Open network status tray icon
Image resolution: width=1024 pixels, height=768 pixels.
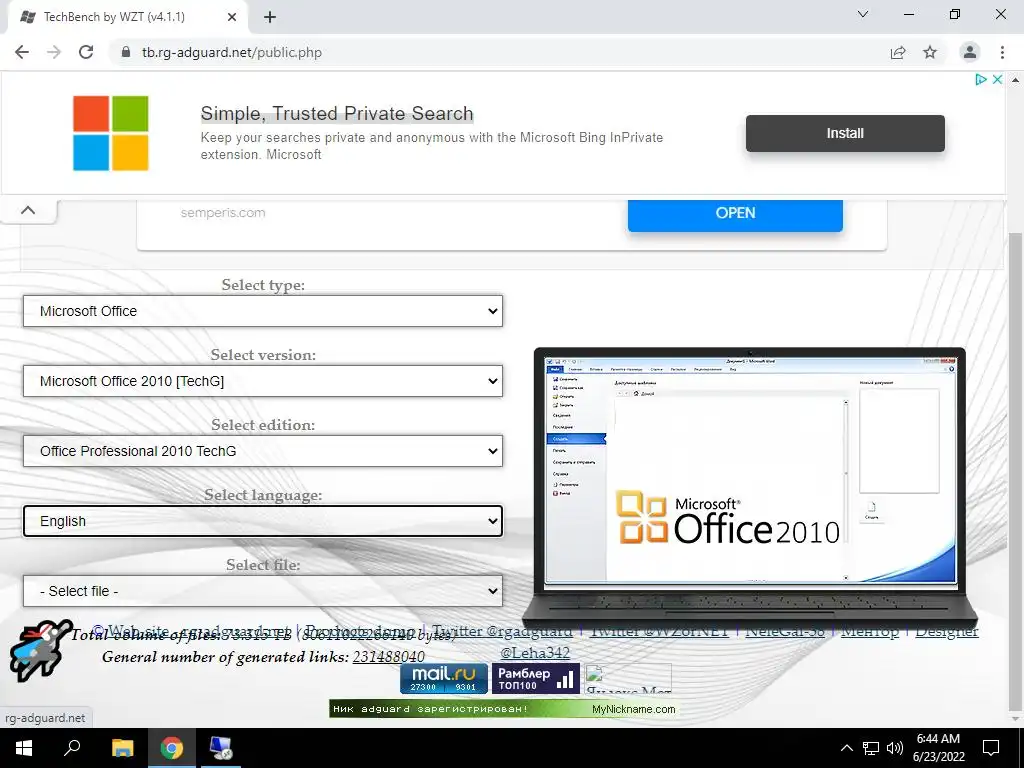(x=871, y=748)
